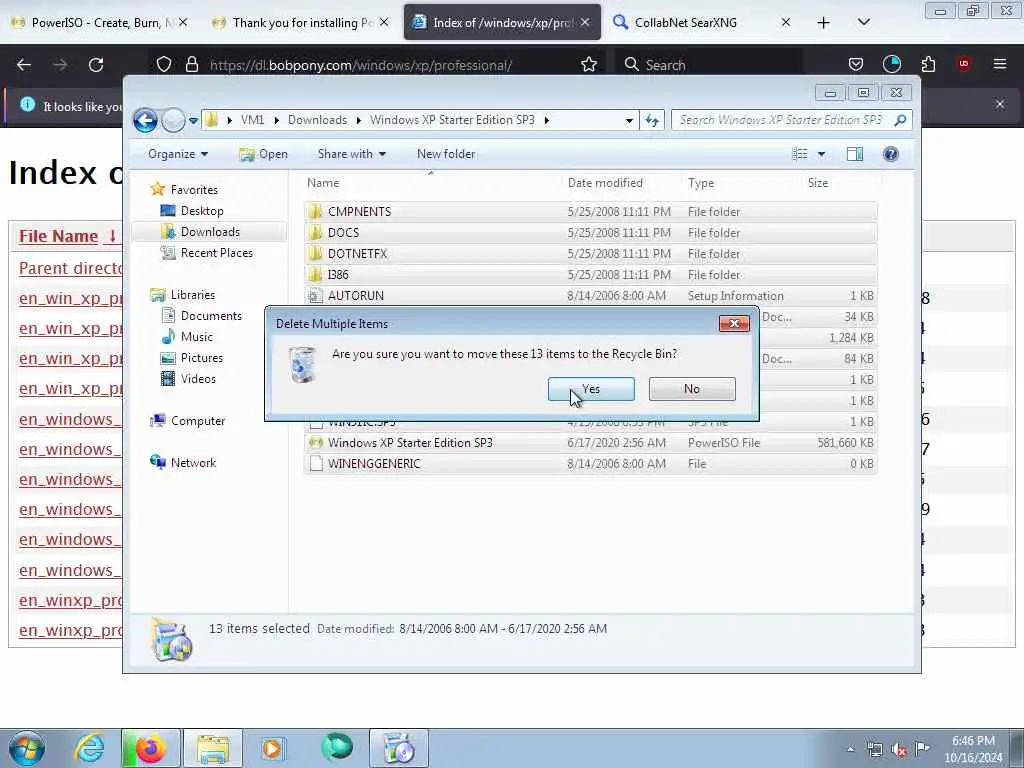
Task: Open the Firefox extensions puzzle icon
Action: coord(928,65)
